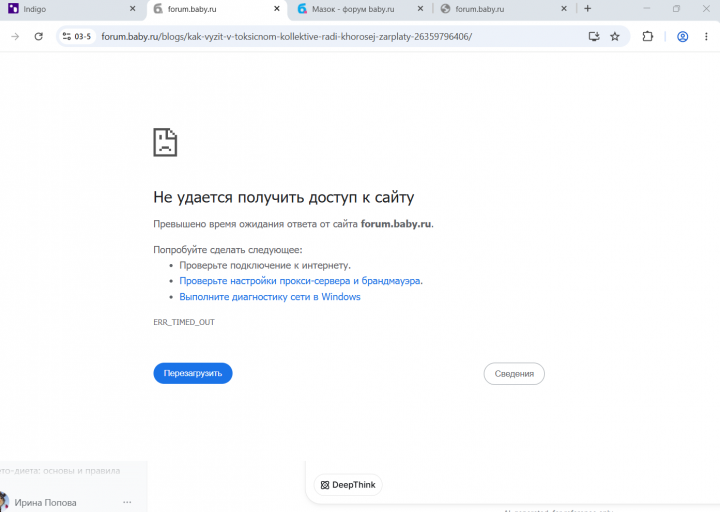Image resolution: width=720 pixels, height=512 pixels.
Task: Click the Перезагрузить button
Action: click(x=193, y=373)
